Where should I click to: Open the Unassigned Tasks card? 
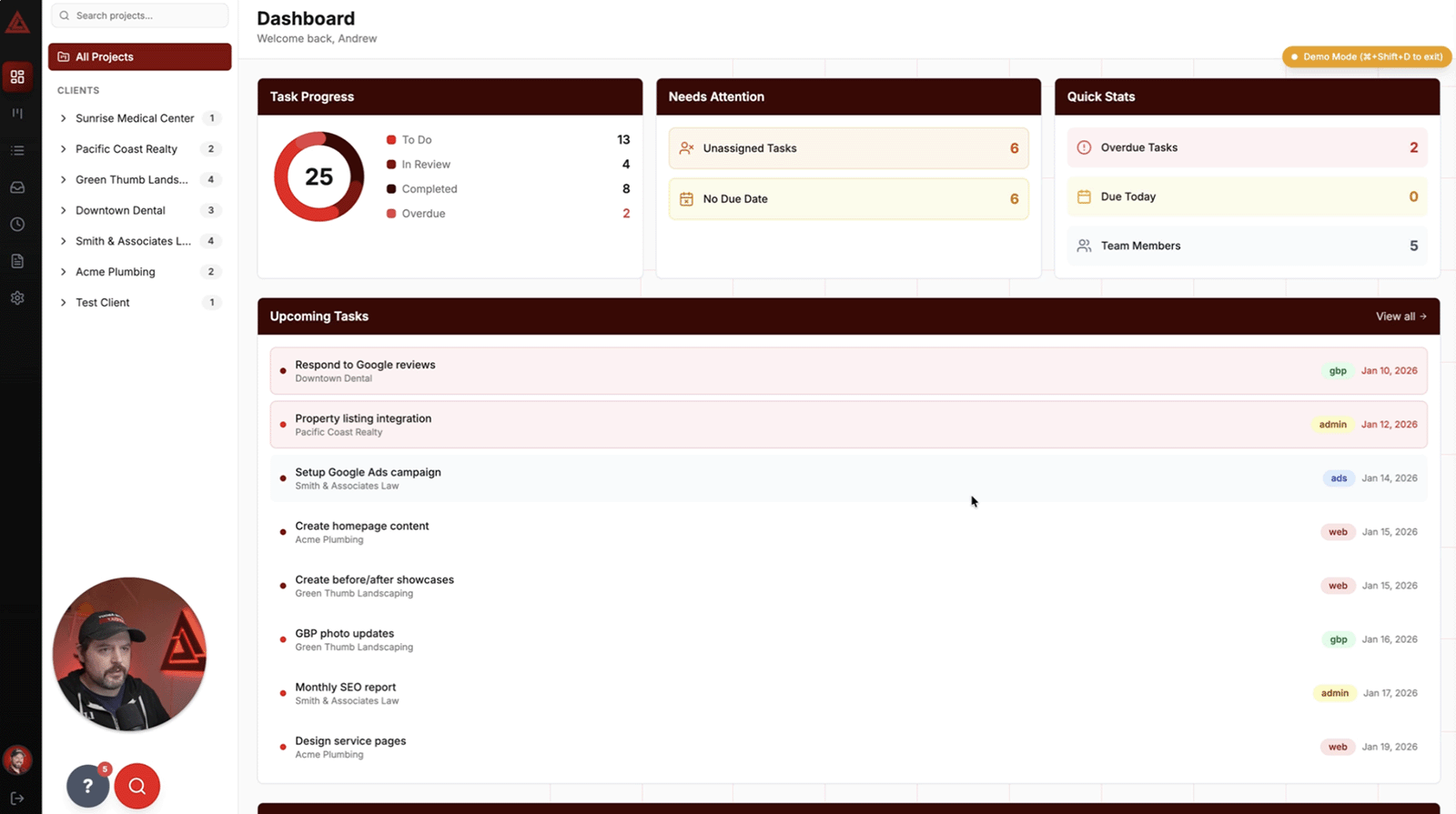848,148
